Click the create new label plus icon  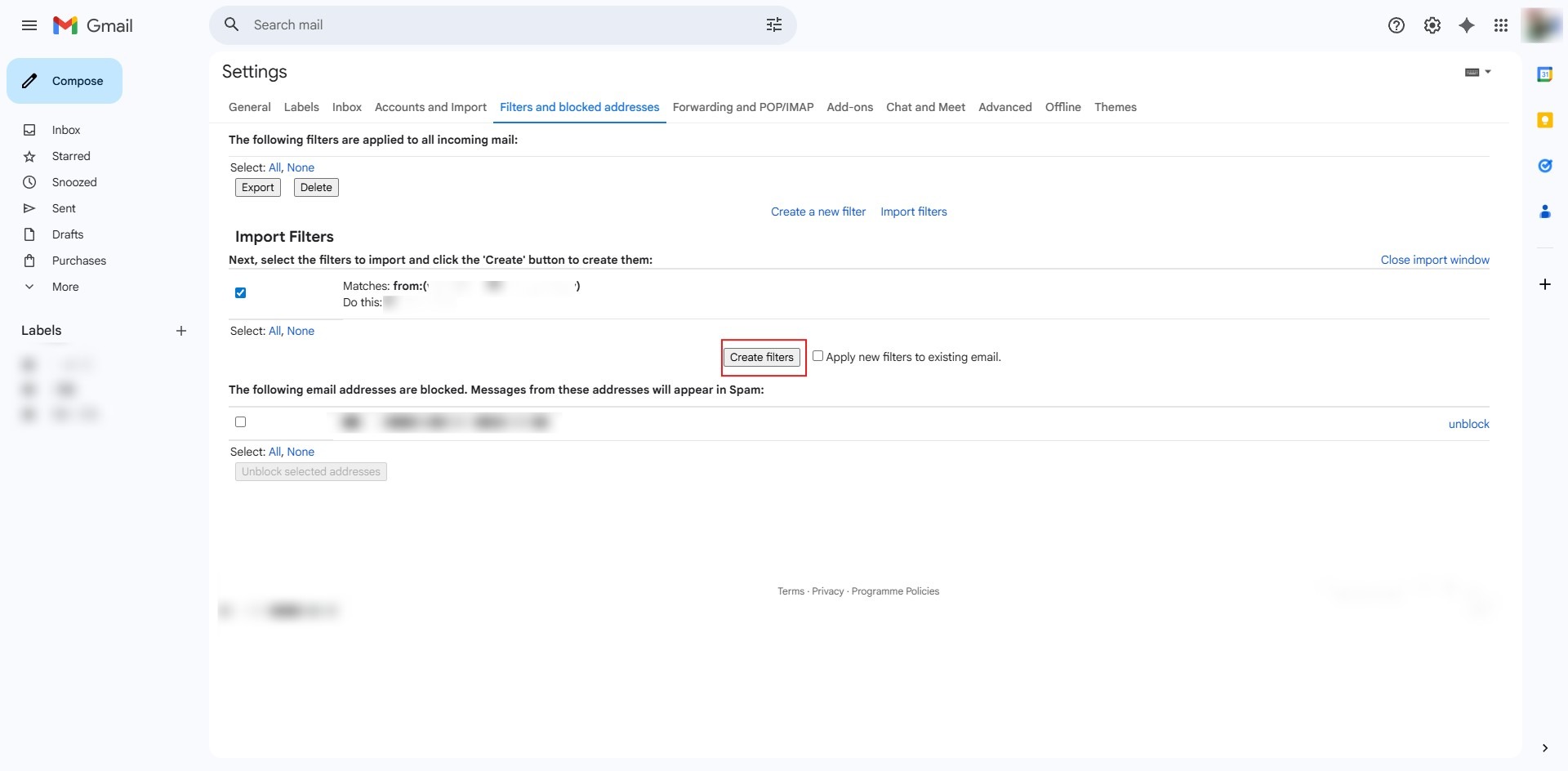181,331
